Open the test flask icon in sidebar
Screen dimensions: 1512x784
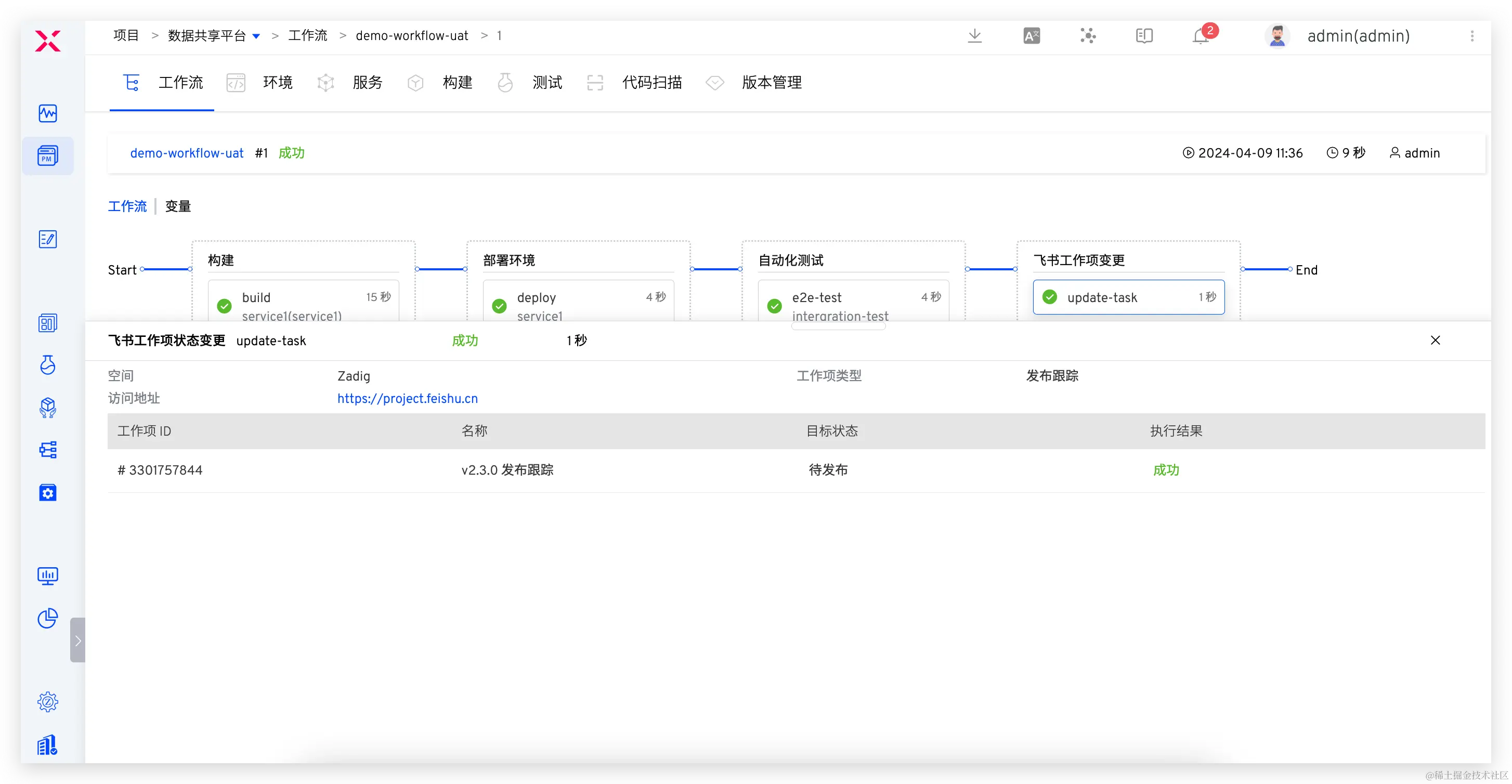coord(47,365)
